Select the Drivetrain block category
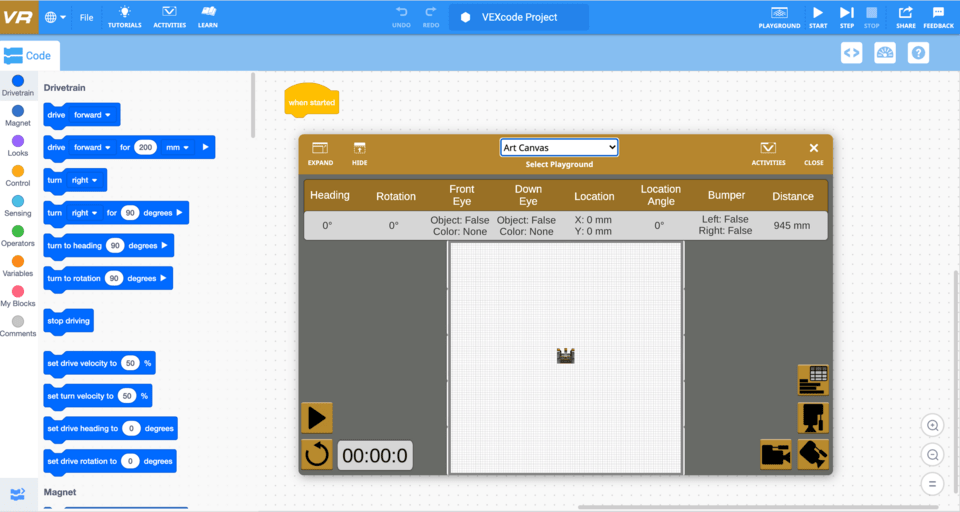960x512 pixels. [18, 85]
